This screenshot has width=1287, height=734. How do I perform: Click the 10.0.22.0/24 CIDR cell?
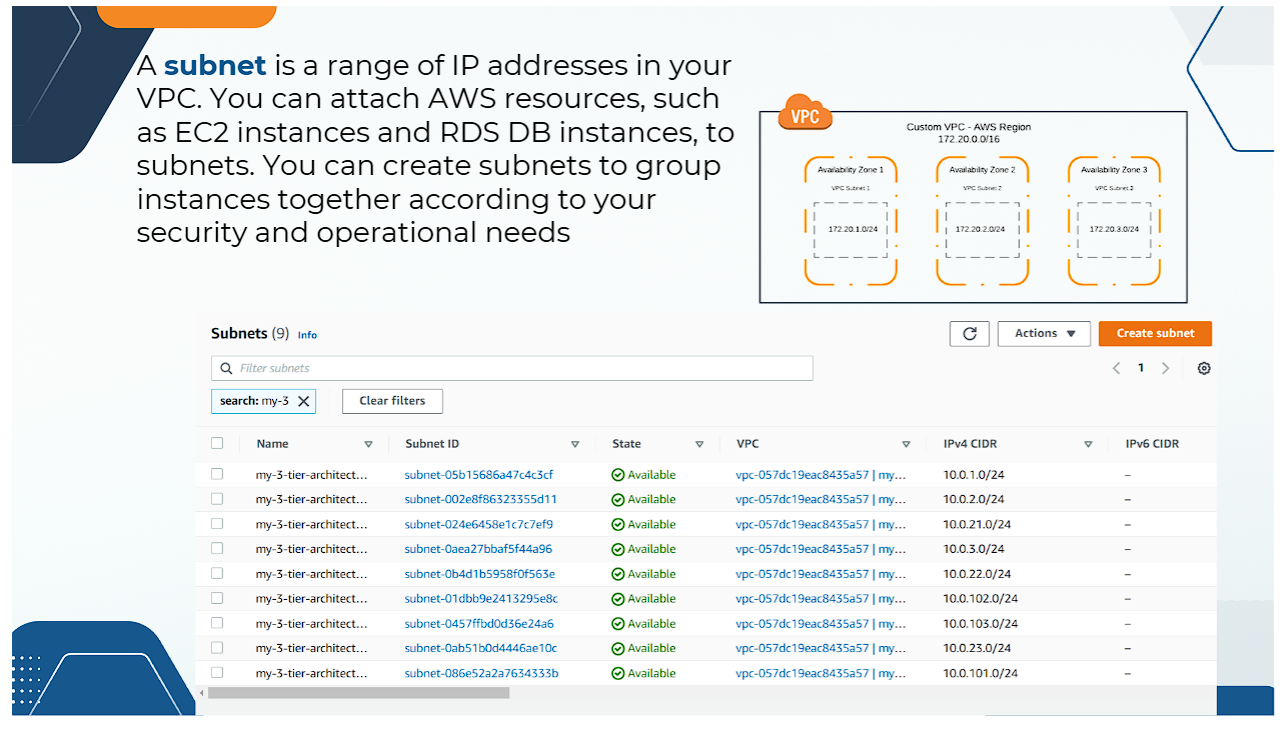(977, 574)
